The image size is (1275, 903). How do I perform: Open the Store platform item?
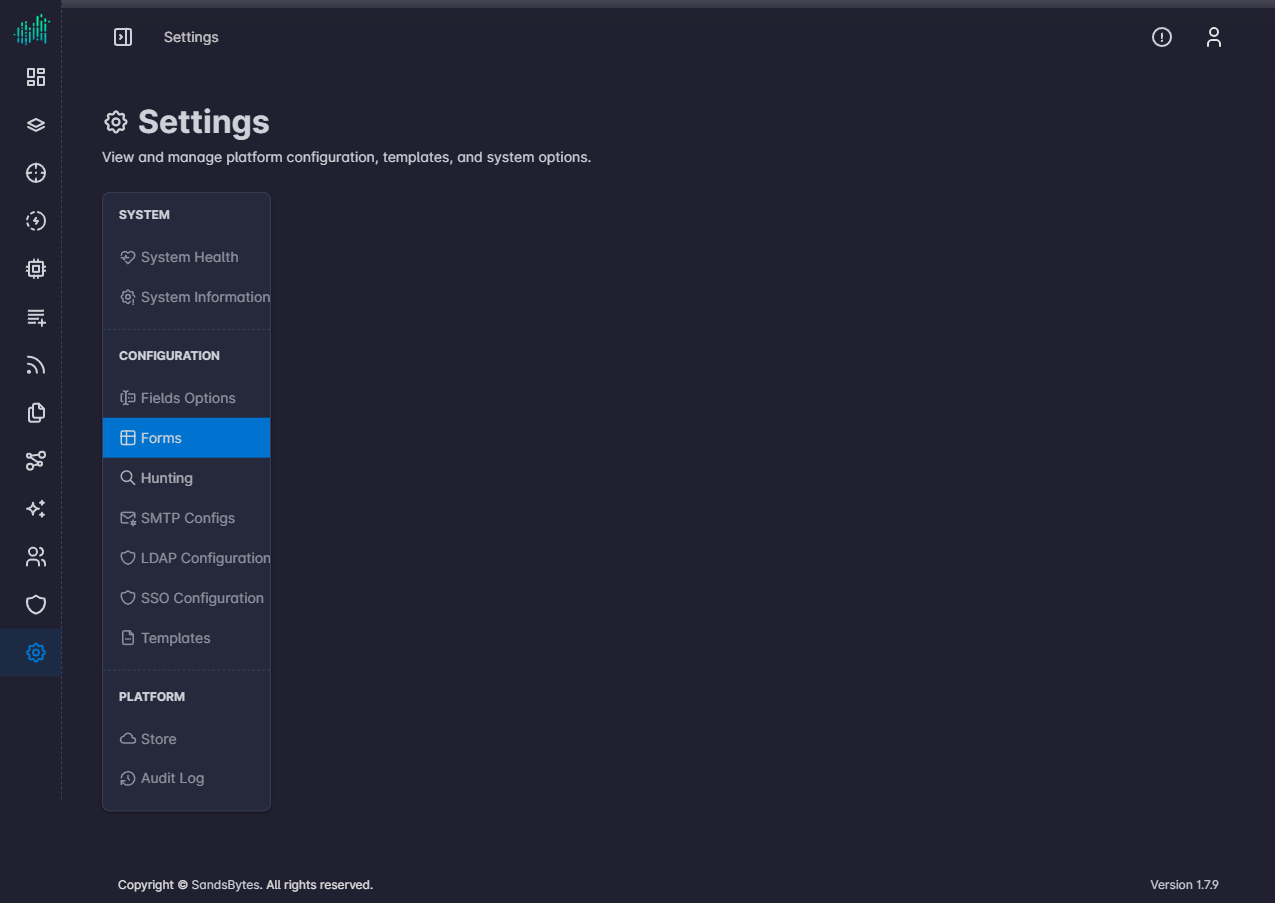[x=186, y=739]
